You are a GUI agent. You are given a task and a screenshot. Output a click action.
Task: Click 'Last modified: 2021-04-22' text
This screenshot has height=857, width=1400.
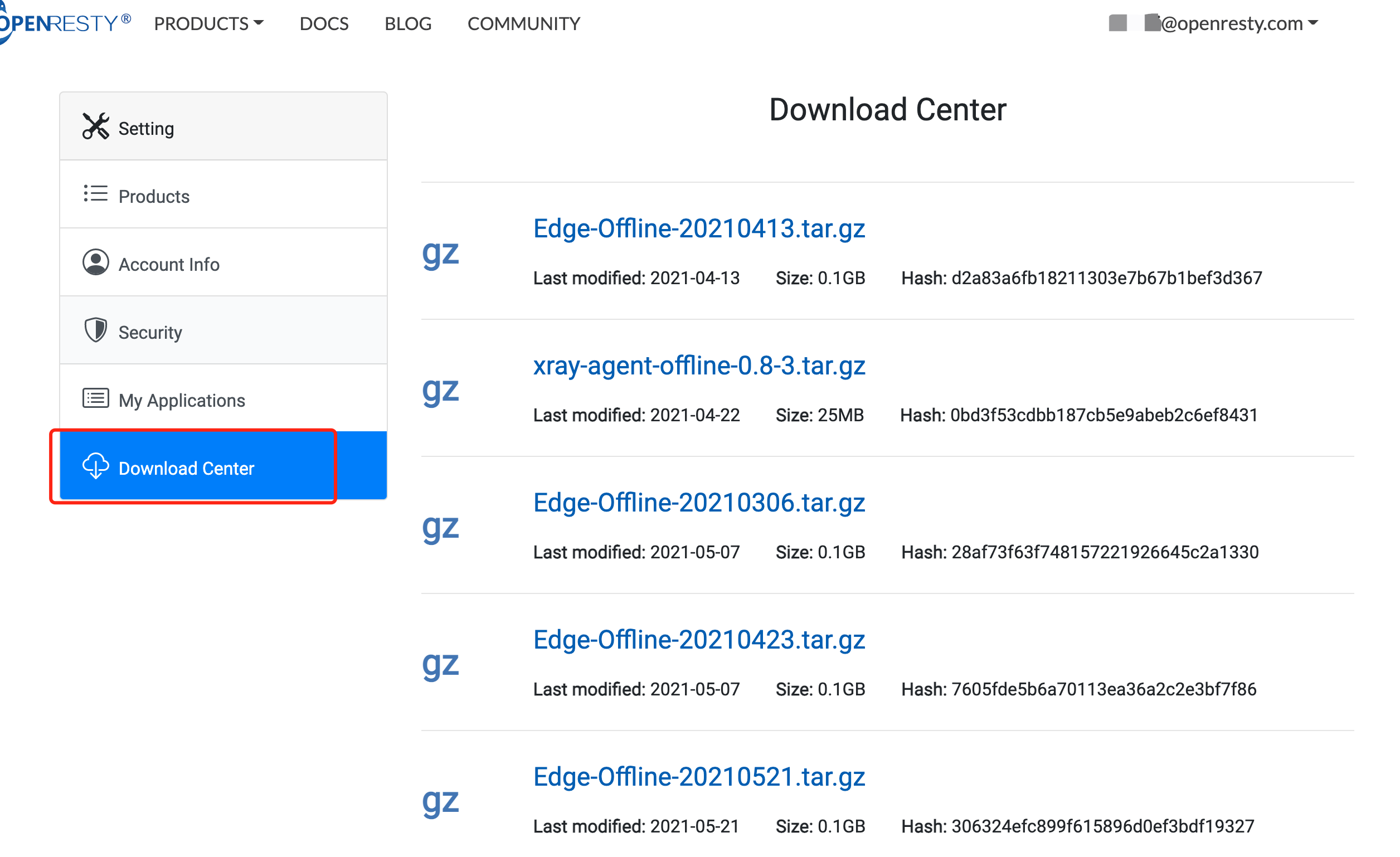point(636,415)
